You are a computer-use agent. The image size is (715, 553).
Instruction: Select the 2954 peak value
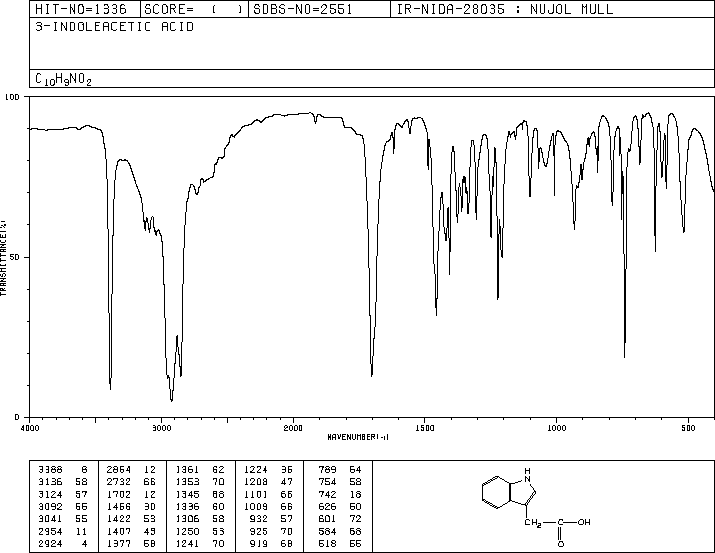(x=50, y=532)
